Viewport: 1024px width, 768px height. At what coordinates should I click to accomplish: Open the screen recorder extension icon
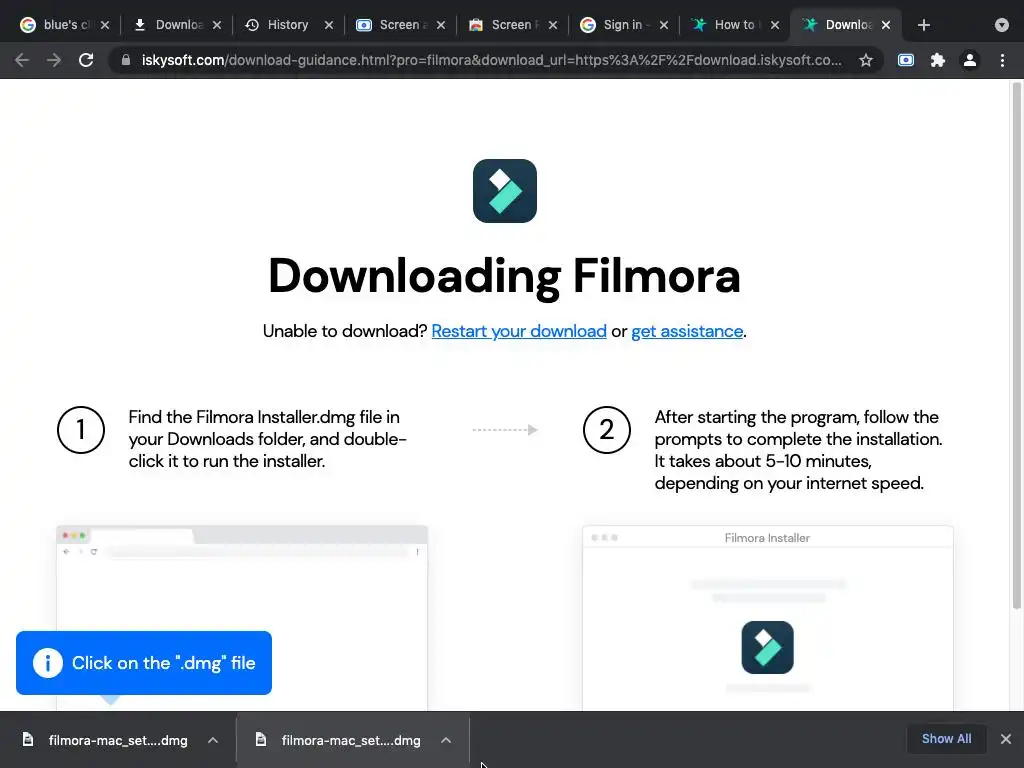point(906,60)
